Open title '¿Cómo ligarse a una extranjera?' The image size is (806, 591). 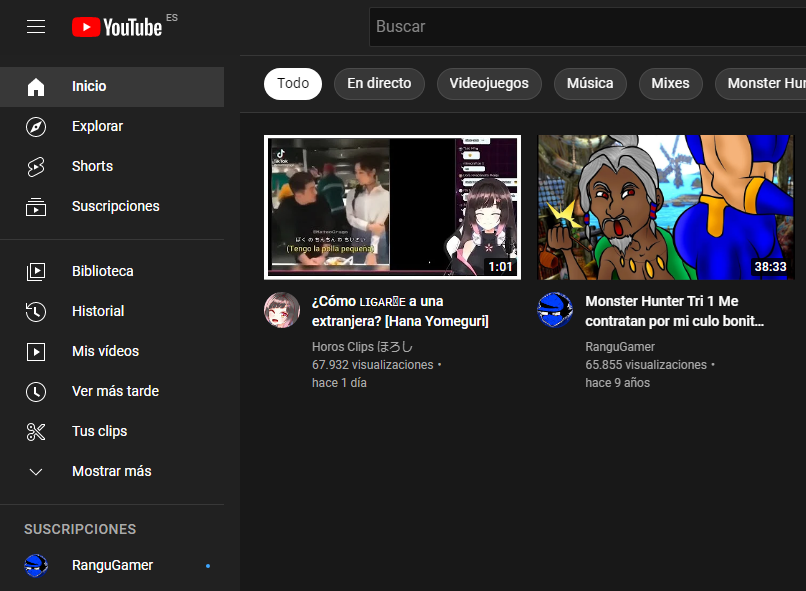click(x=400, y=311)
